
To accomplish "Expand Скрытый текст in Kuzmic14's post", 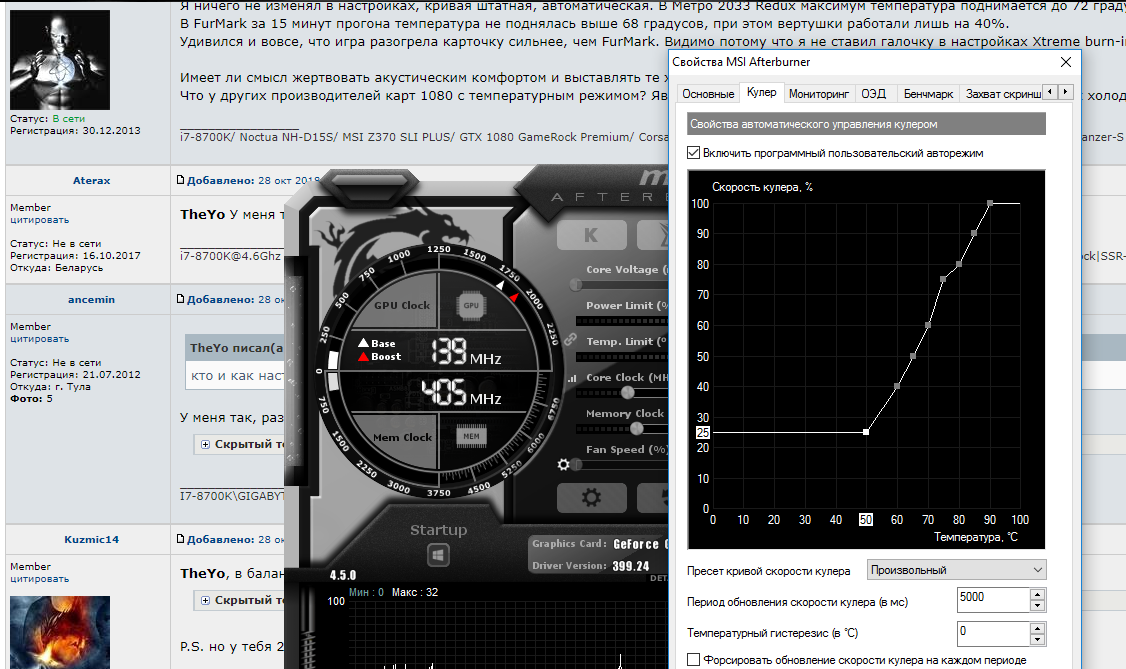I will (205, 600).
